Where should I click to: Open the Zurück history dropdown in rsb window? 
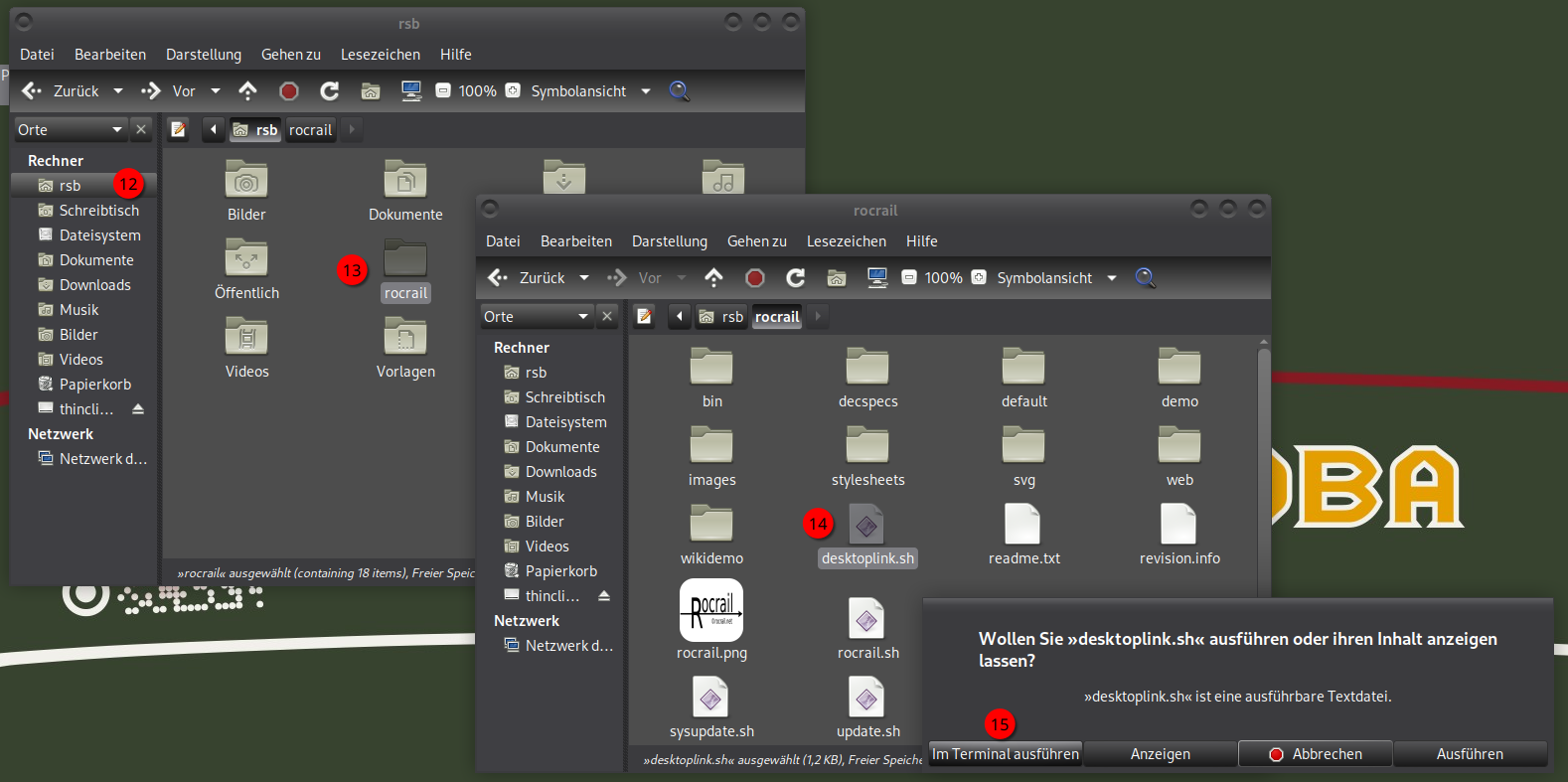(118, 91)
